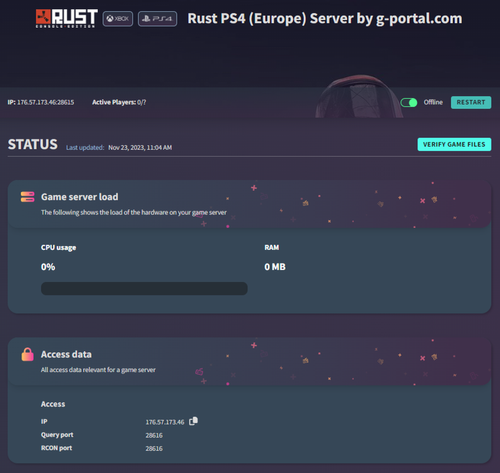This screenshot has height=473, width=500.
Task: Click the Last updated timestamp Nov 23, 2023
Action: click(140, 148)
